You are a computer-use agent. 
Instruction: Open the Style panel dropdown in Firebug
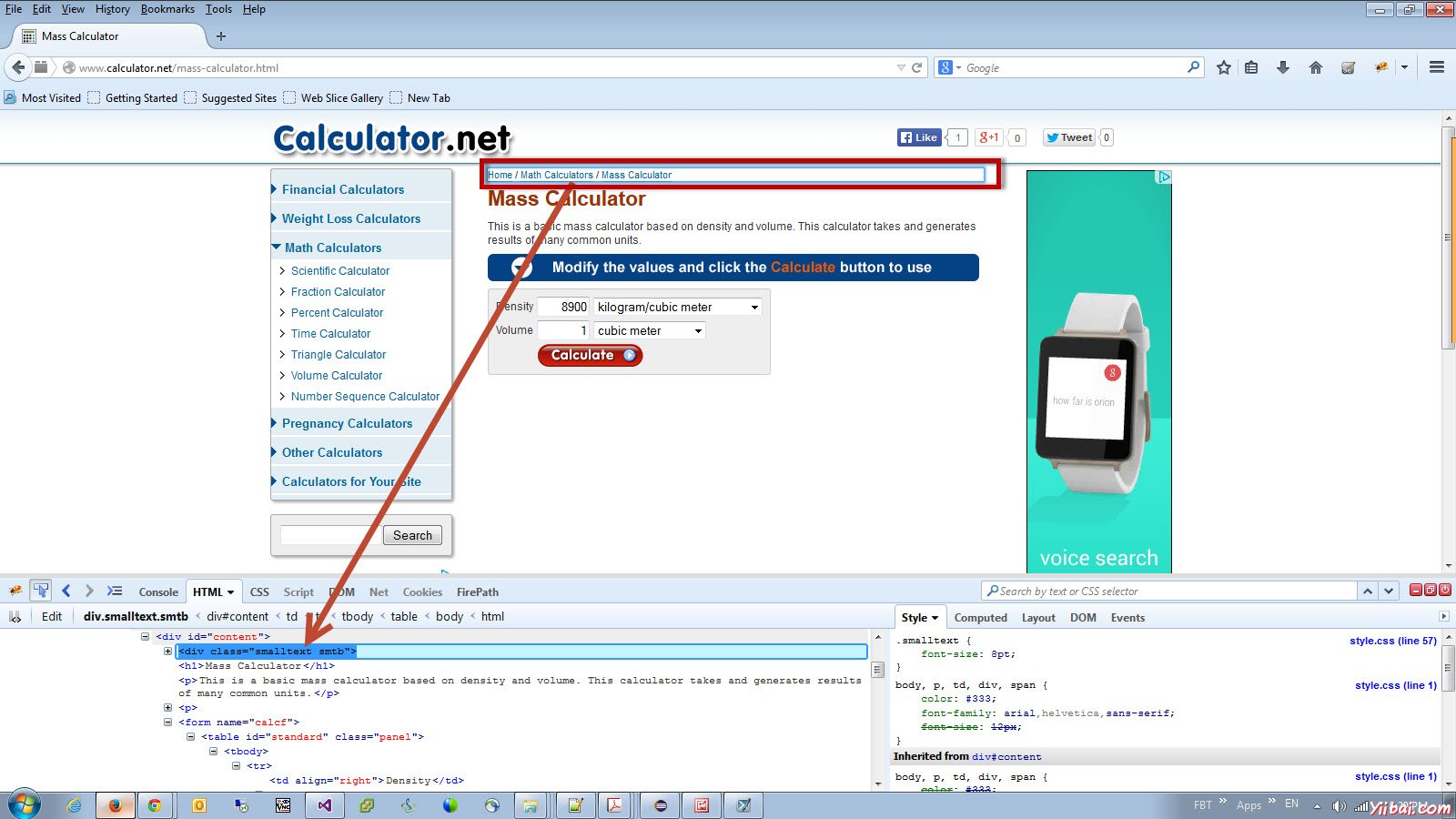pyautogui.click(x=935, y=617)
